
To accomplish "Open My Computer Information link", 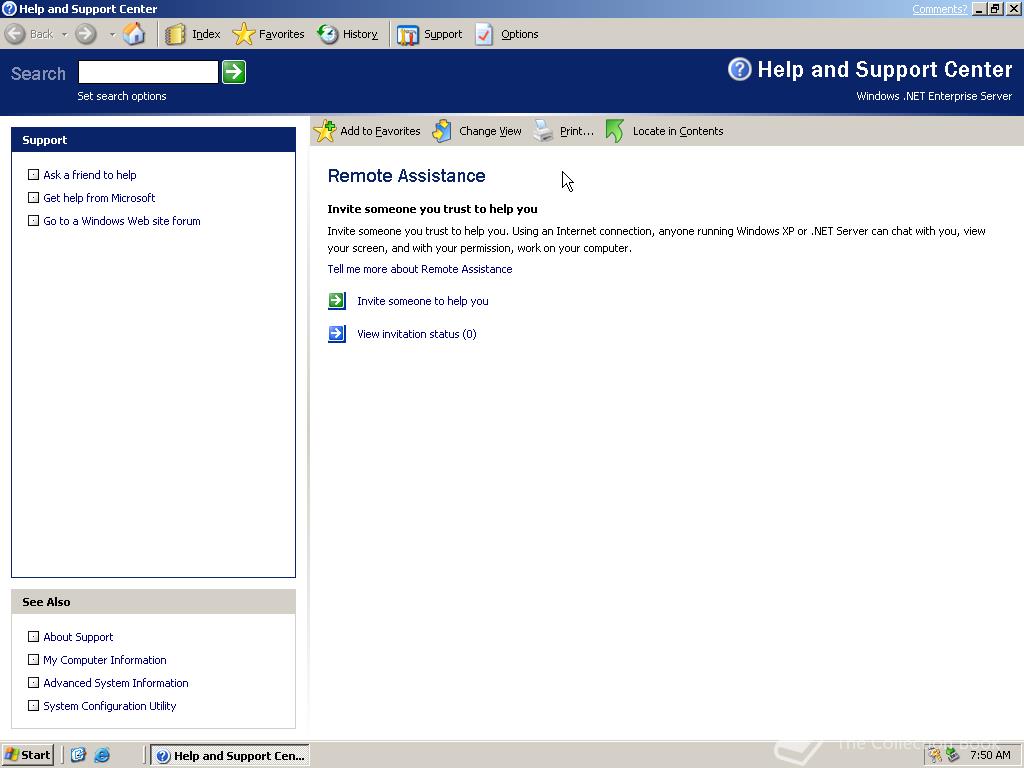I will [x=105, y=660].
